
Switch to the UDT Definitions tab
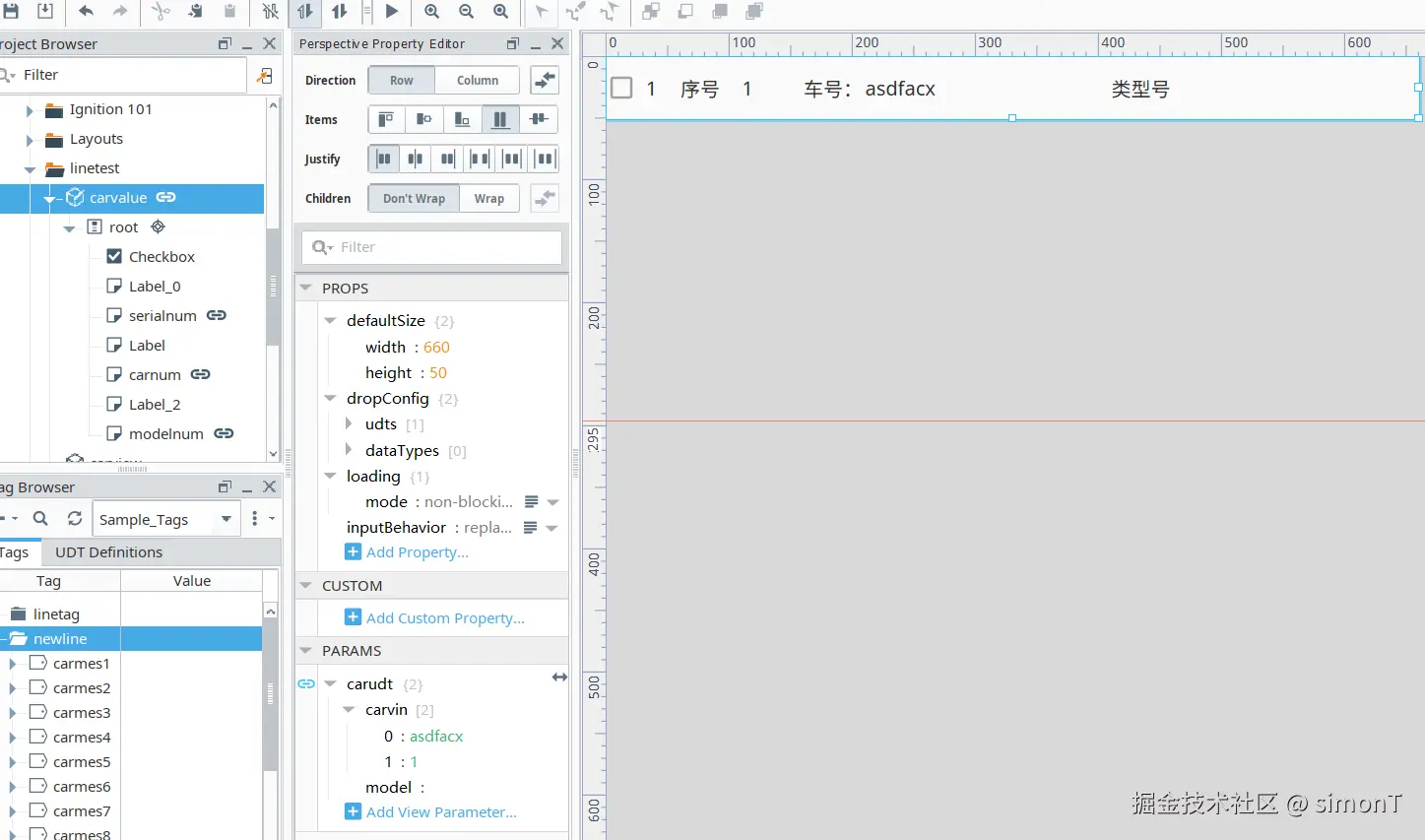108,552
